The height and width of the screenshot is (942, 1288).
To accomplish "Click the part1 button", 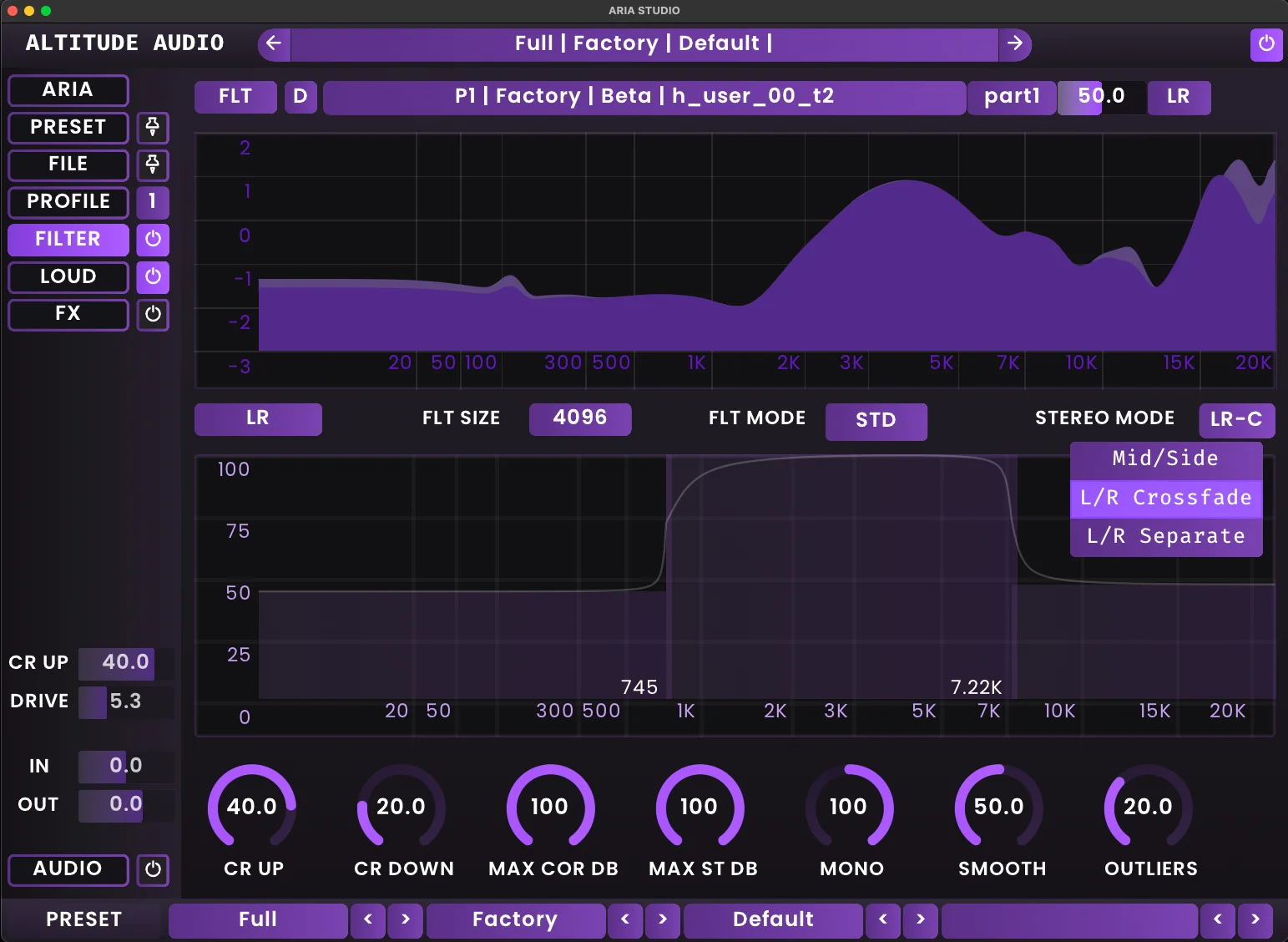I will (1011, 97).
